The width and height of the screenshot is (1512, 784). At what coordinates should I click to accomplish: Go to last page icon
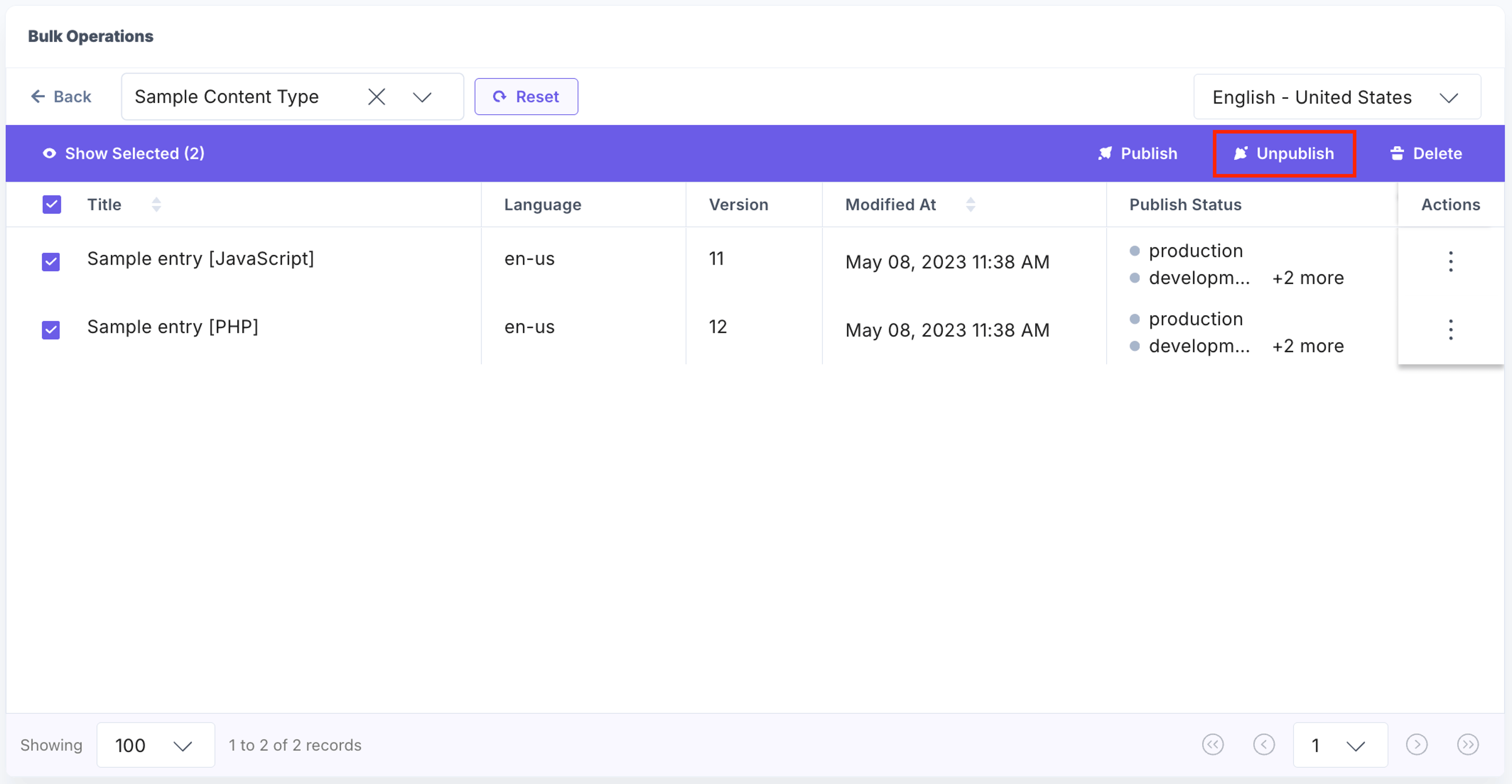(1468, 745)
